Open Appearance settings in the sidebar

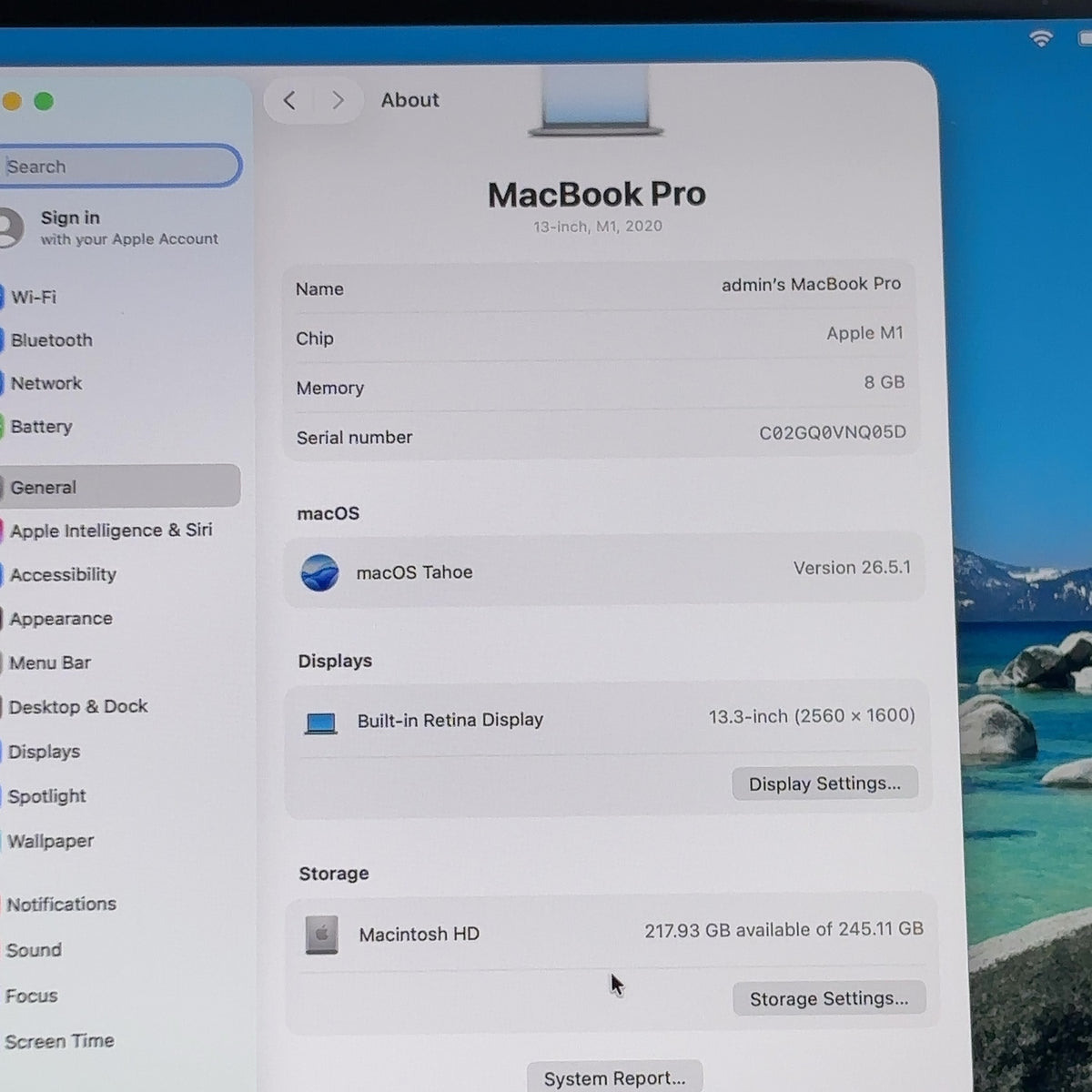[x=61, y=619]
